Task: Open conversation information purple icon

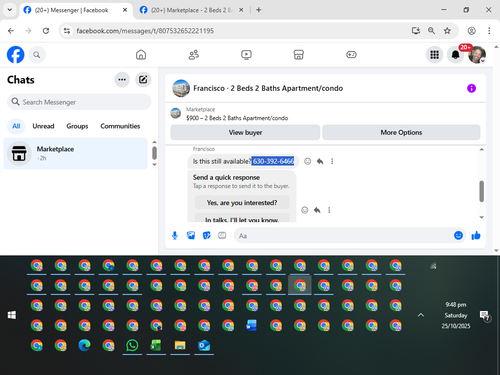Action: click(471, 88)
